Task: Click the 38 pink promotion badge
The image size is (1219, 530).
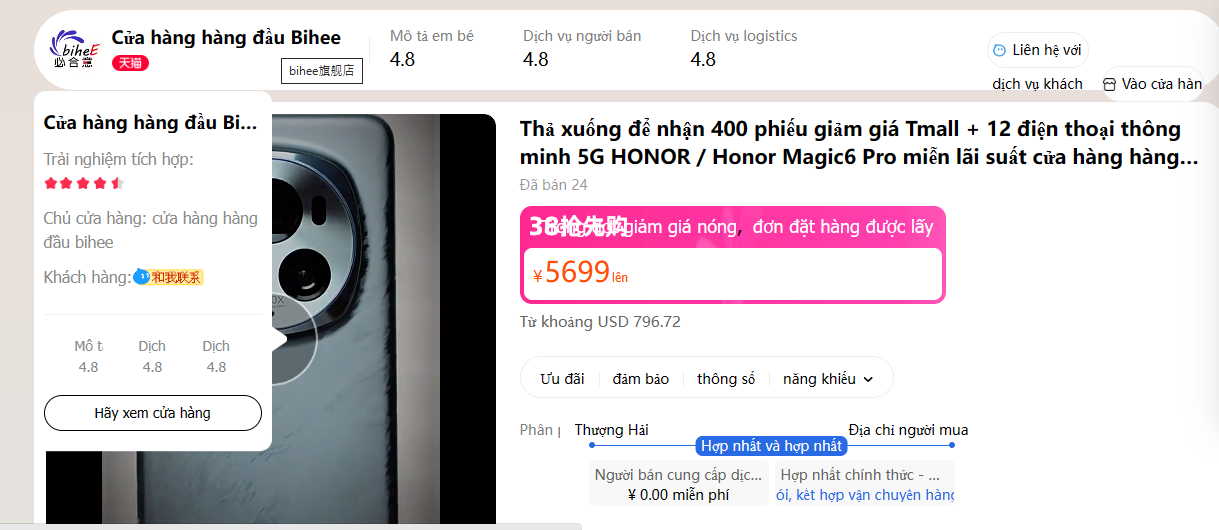Action: click(578, 227)
